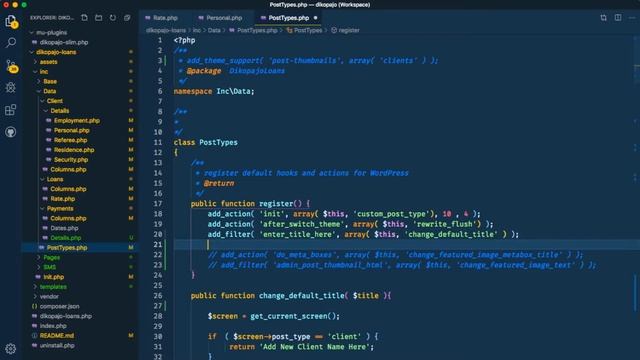The height and width of the screenshot is (360, 640).
Task: Click the Open Changes icon in editor toolbar
Action: tap(603, 18)
